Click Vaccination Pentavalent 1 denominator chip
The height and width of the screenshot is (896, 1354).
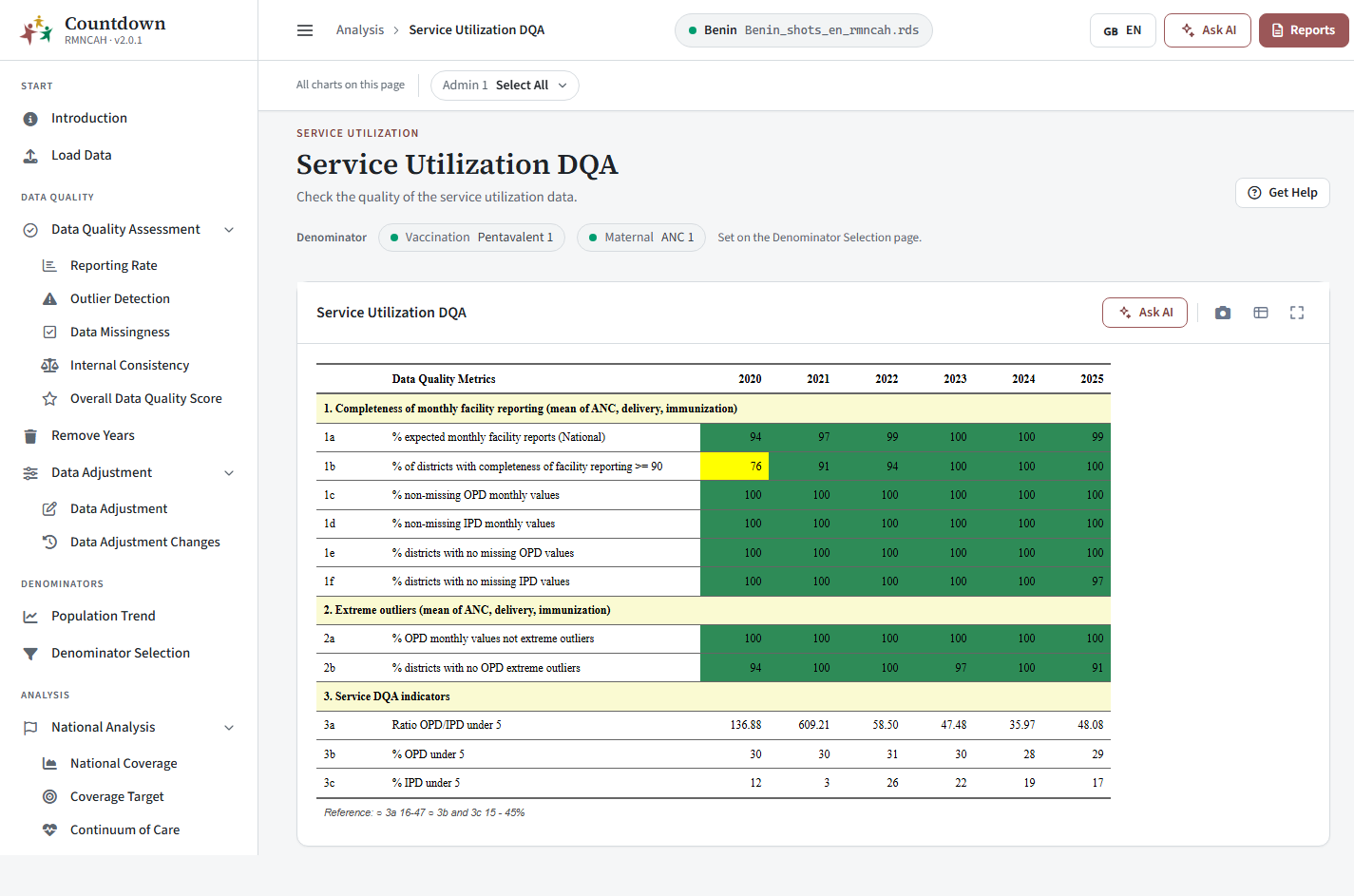point(472,238)
